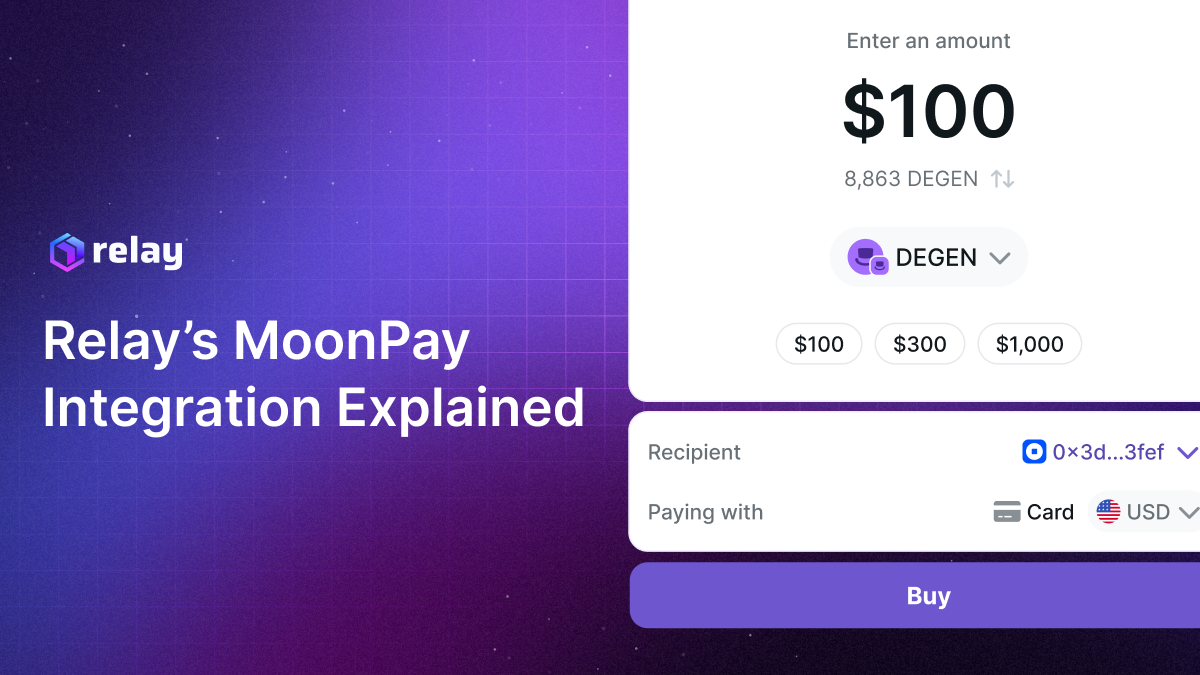Choose Card as the payment method
1200x675 pixels.
point(1034,511)
